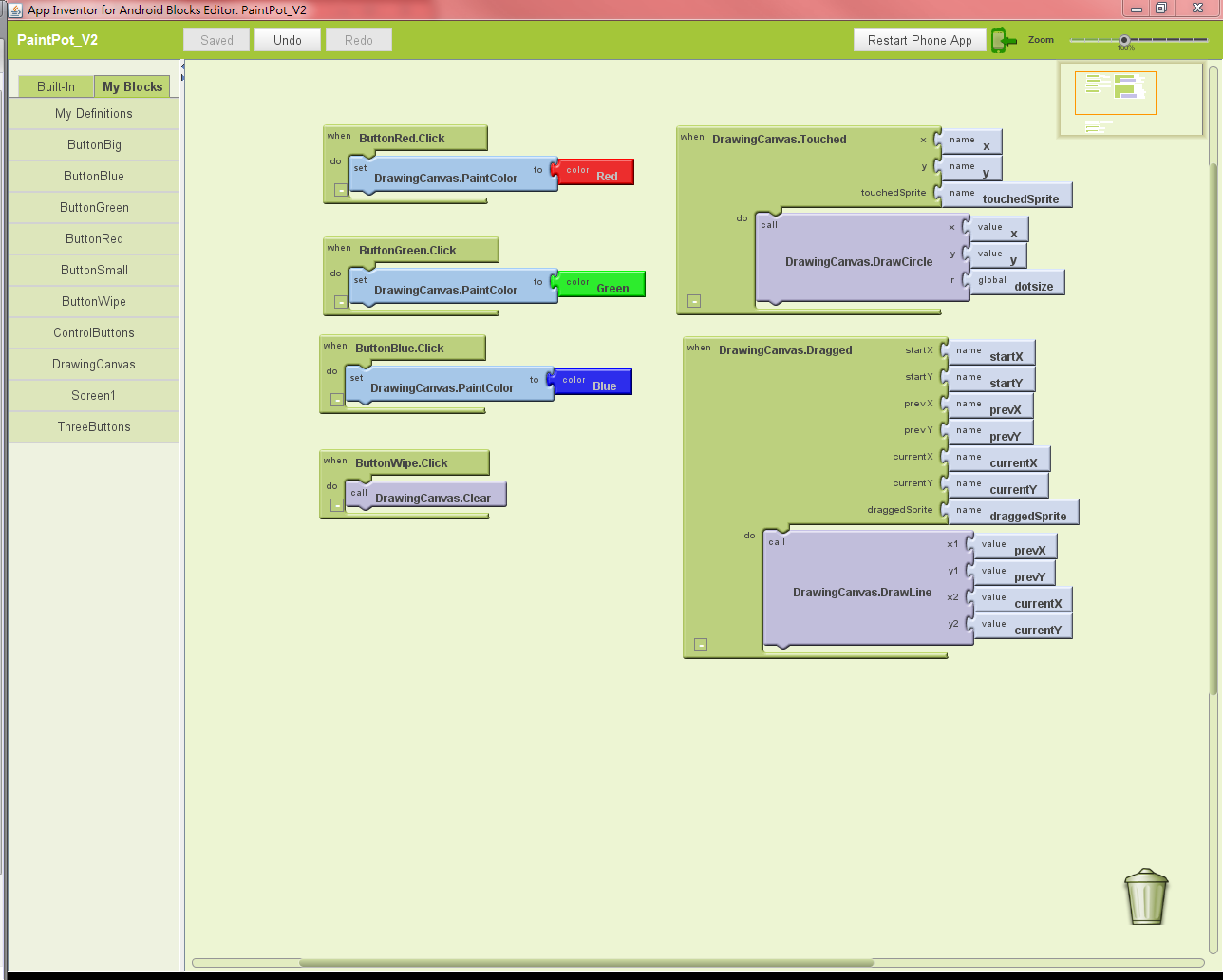Image resolution: width=1223 pixels, height=980 pixels.
Task: Collapse the ButtonRed.Click block
Action: pos(341,190)
